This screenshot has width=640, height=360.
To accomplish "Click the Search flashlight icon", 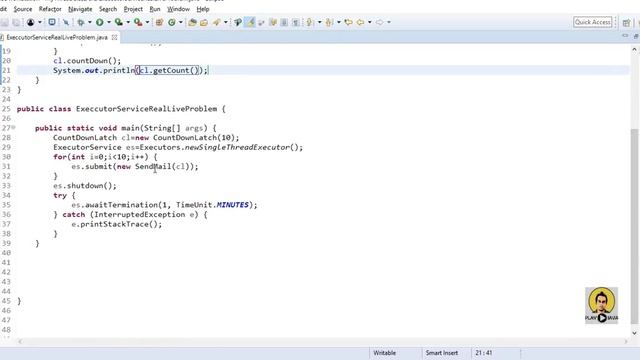I will coord(216,22).
